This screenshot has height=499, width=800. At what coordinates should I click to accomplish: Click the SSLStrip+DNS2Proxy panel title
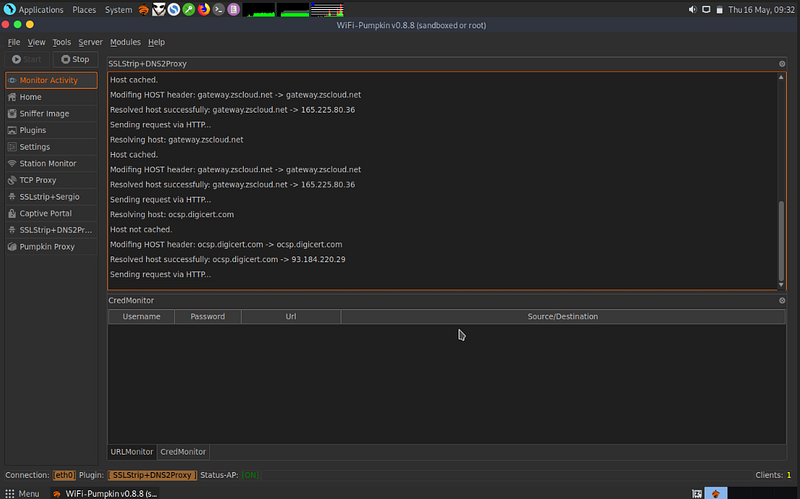point(147,64)
